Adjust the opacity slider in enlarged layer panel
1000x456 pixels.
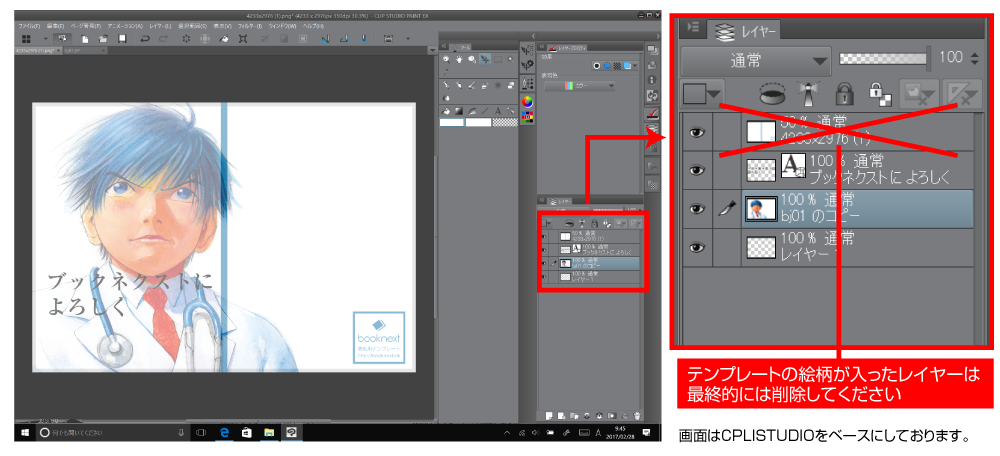(885, 60)
